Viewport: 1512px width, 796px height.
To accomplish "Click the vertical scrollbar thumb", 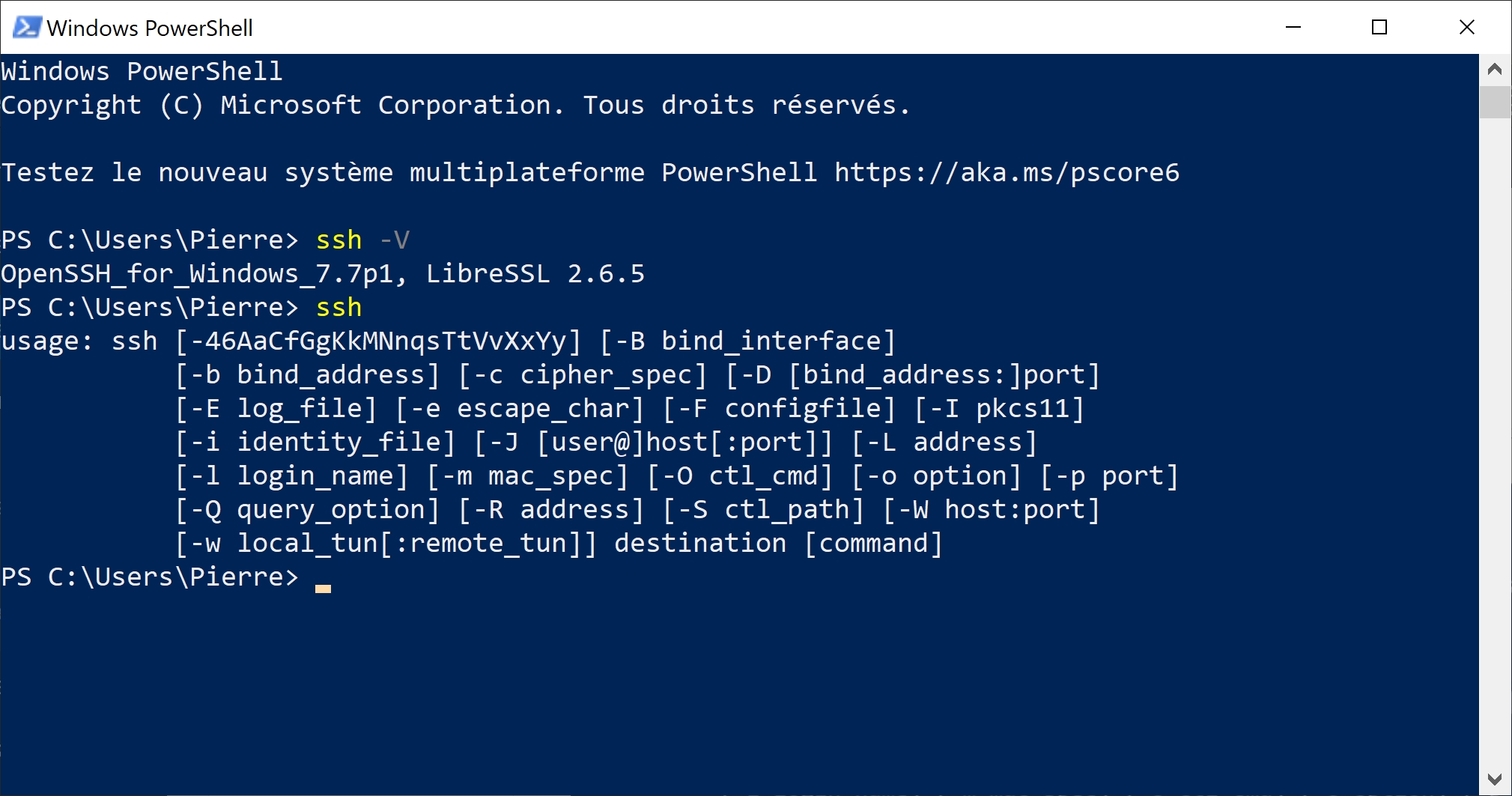I will tap(1495, 102).
